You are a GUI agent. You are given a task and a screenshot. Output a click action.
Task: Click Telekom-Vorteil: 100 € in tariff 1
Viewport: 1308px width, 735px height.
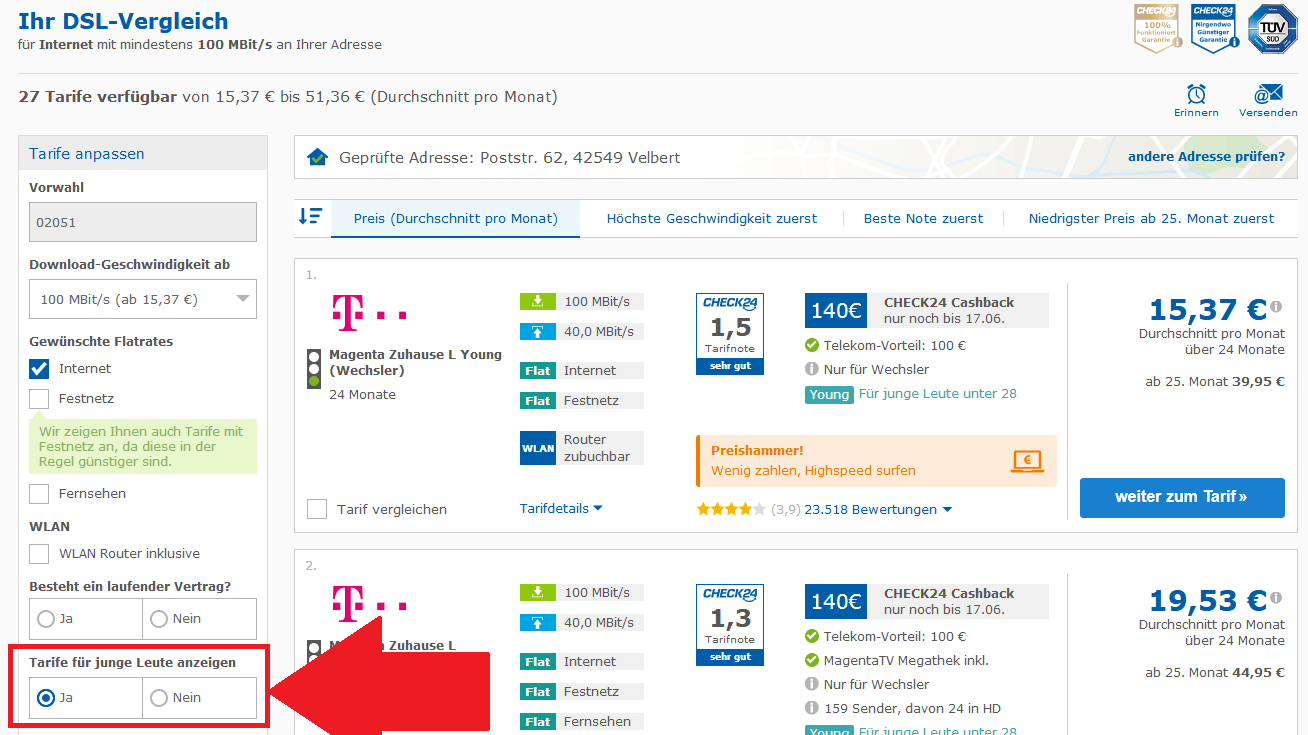click(x=894, y=345)
